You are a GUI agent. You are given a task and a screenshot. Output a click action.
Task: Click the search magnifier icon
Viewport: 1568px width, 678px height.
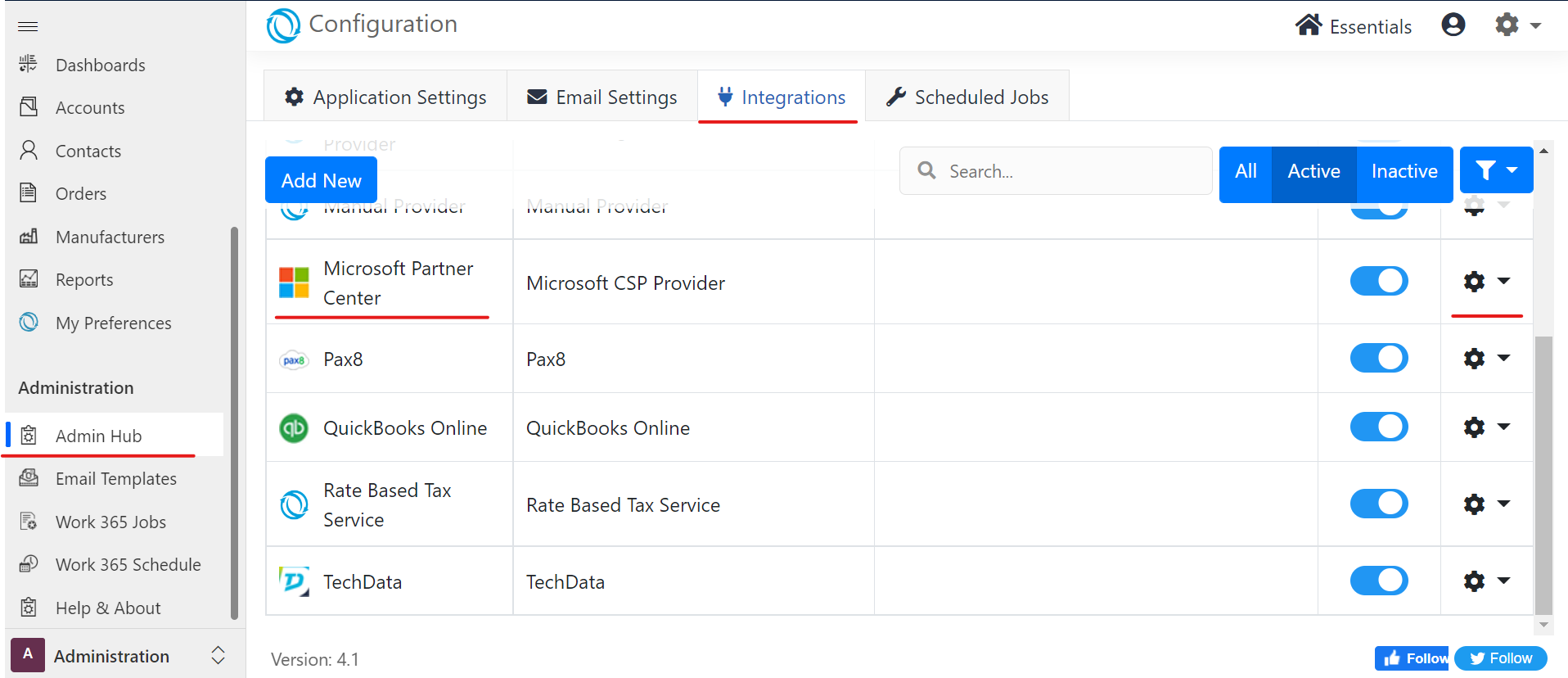(x=926, y=170)
